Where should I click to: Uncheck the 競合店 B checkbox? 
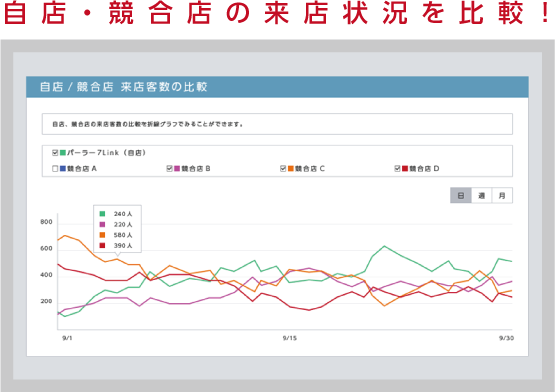pos(169,169)
